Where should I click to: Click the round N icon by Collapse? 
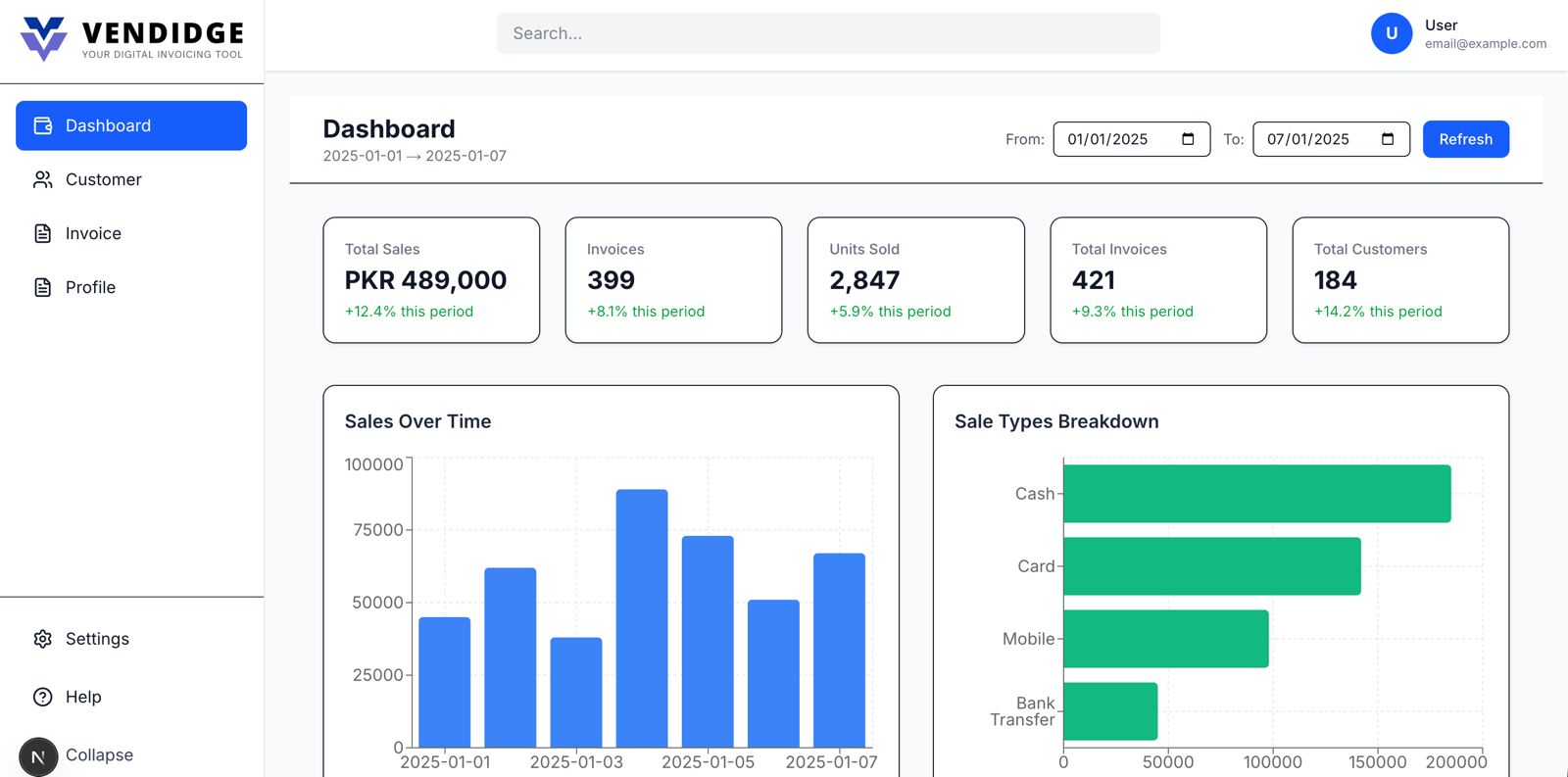[x=38, y=756]
